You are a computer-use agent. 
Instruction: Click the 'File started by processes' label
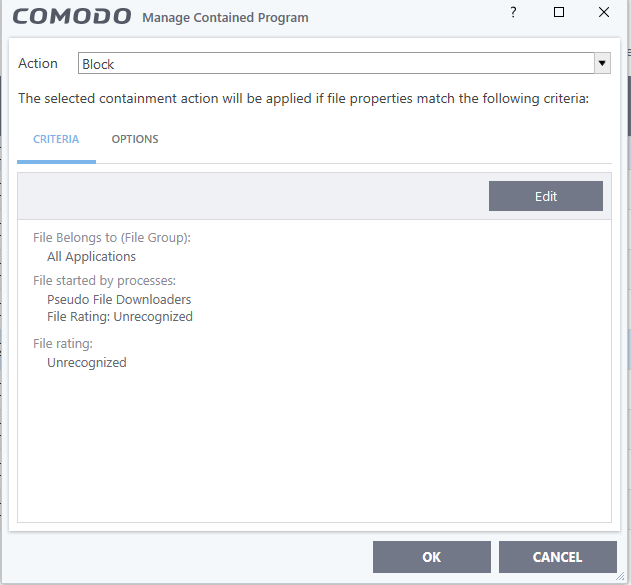[104, 281]
